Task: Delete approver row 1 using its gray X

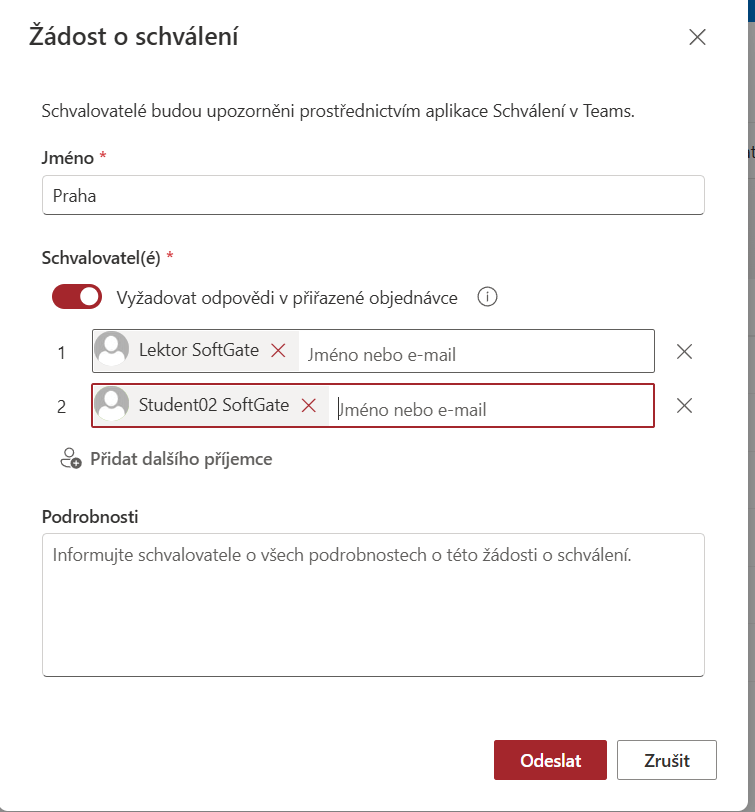Action: point(685,351)
